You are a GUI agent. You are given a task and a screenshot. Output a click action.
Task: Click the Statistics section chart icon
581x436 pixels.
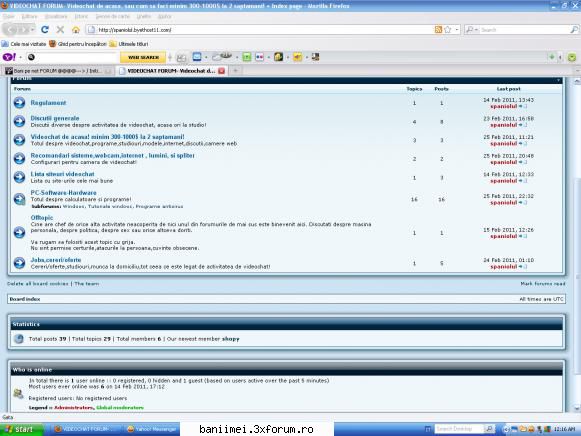click(x=19, y=339)
